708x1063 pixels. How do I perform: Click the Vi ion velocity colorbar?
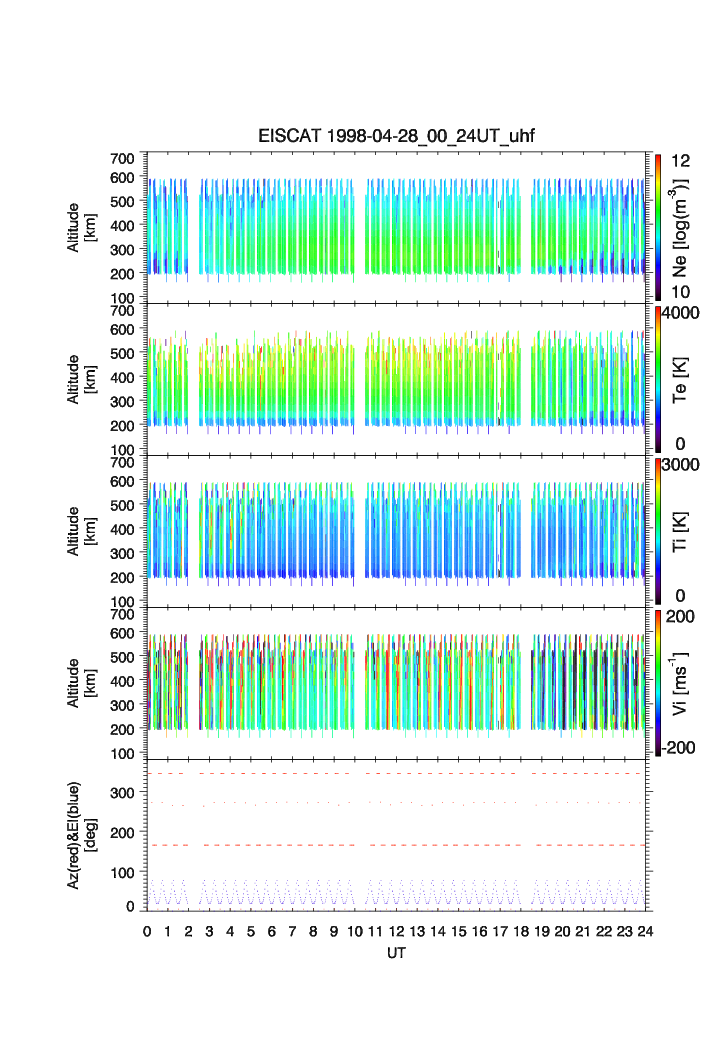(658, 682)
